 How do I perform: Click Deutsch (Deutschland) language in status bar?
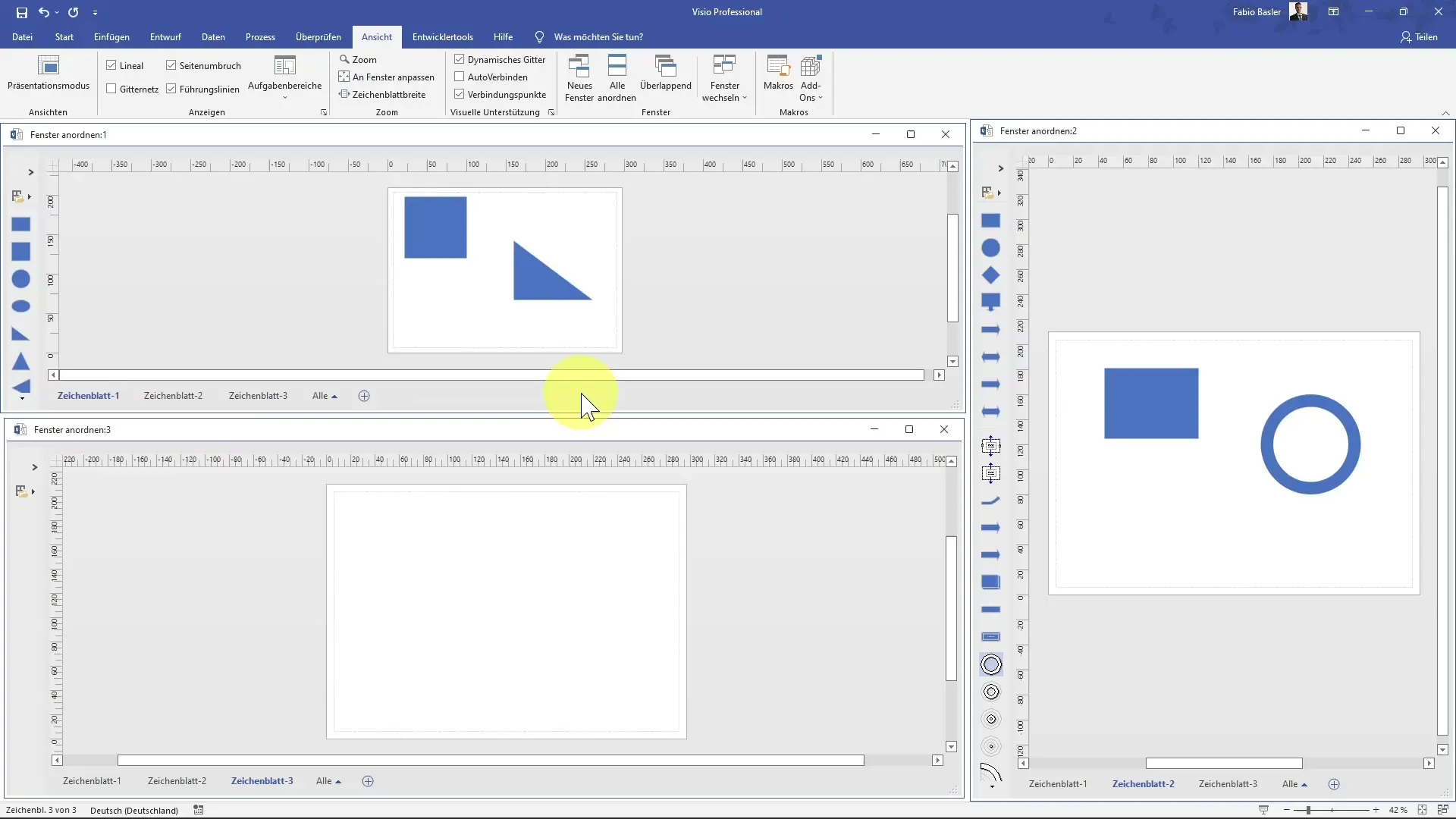click(x=134, y=810)
